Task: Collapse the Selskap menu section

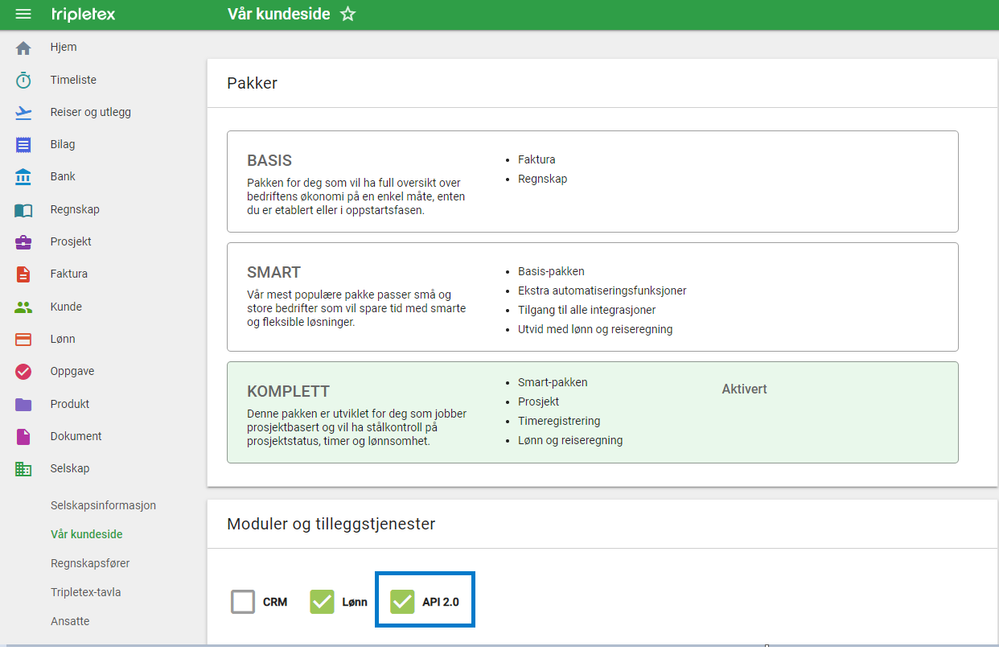Action: pyautogui.click(x=70, y=469)
